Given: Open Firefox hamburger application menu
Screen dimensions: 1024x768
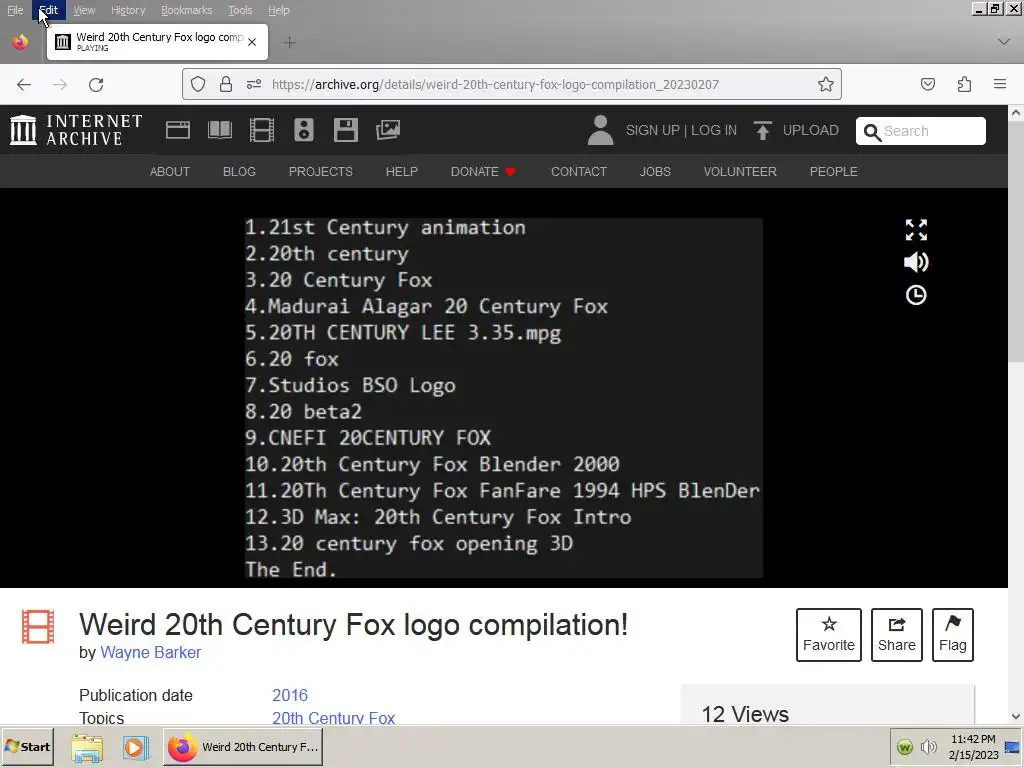Looking at the screenshot, I should pos(1000,84).
